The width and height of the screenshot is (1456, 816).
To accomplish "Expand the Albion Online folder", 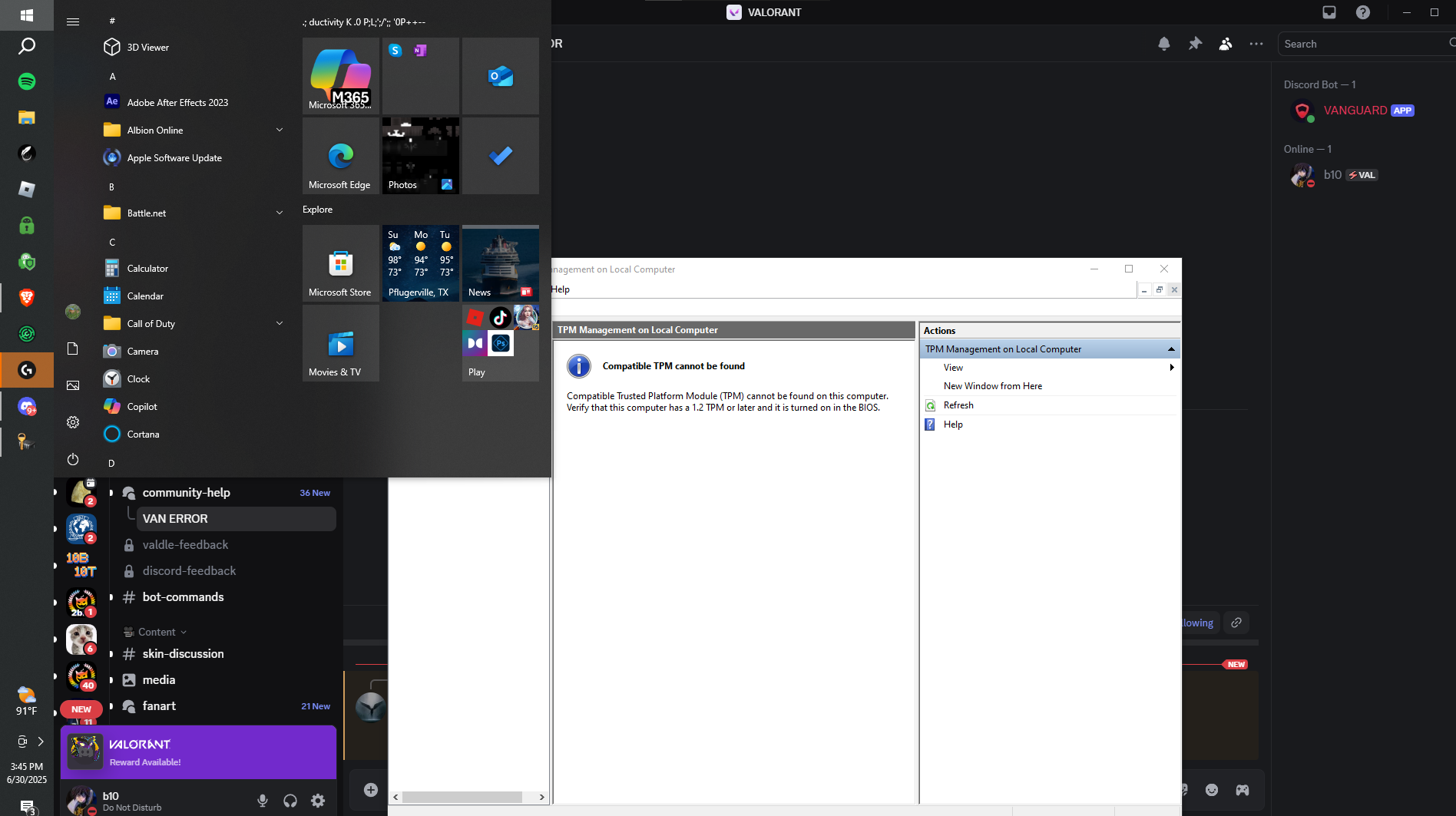I will [280, 130].
